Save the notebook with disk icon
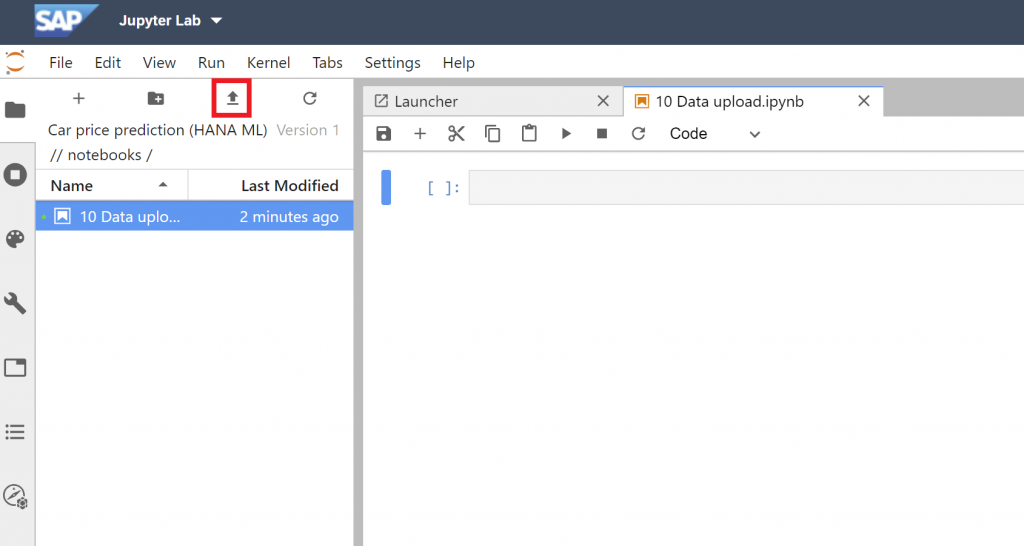This screenshot has height=546, width=1024. coord(383,134)
